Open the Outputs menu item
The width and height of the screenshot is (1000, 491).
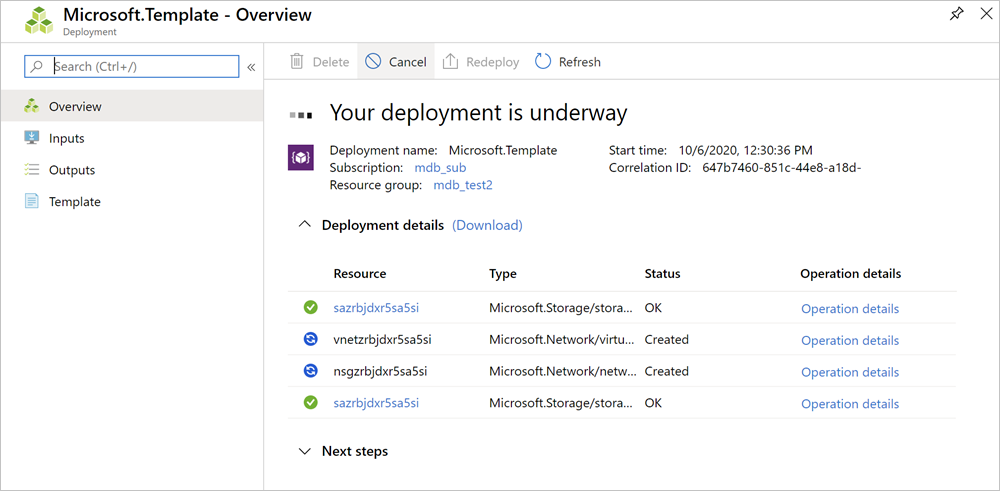[x=72, y=170]
